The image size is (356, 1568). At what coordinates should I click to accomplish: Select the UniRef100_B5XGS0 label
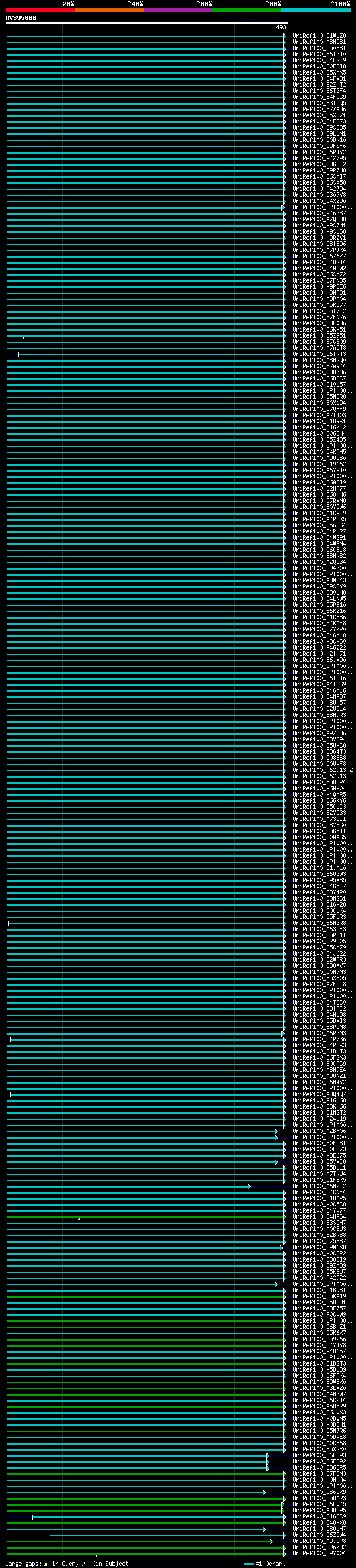click(319, 1450)
